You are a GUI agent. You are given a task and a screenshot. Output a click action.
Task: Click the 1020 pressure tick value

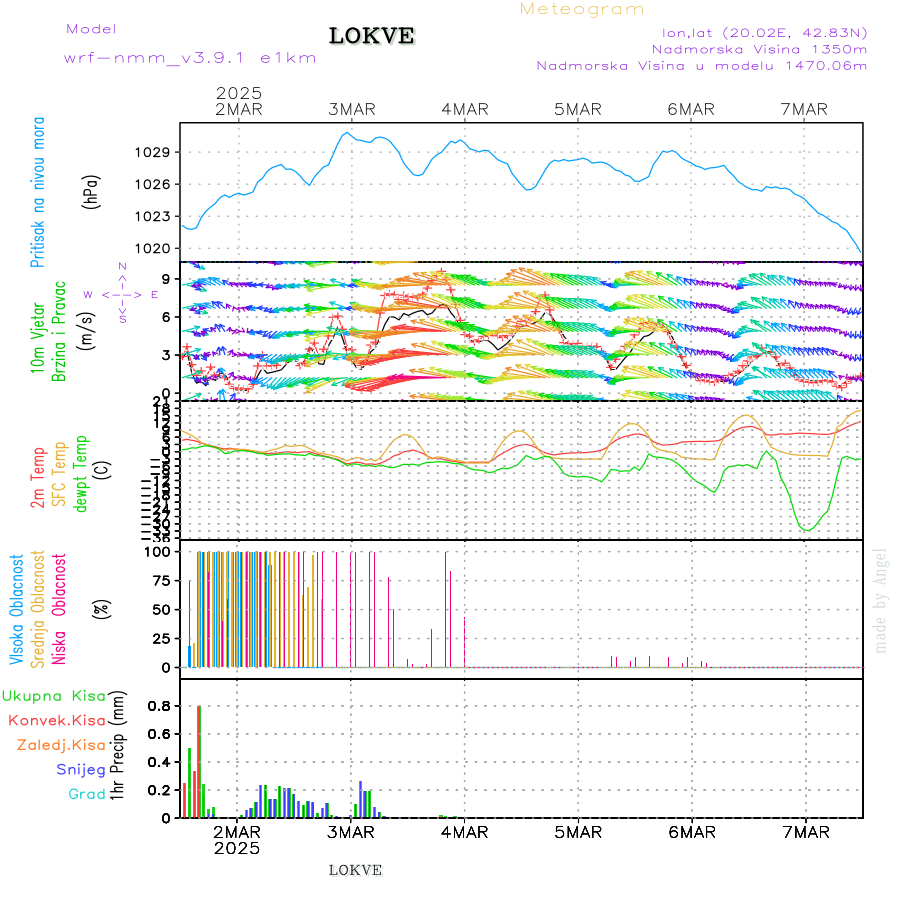click(x=152, y=249)
